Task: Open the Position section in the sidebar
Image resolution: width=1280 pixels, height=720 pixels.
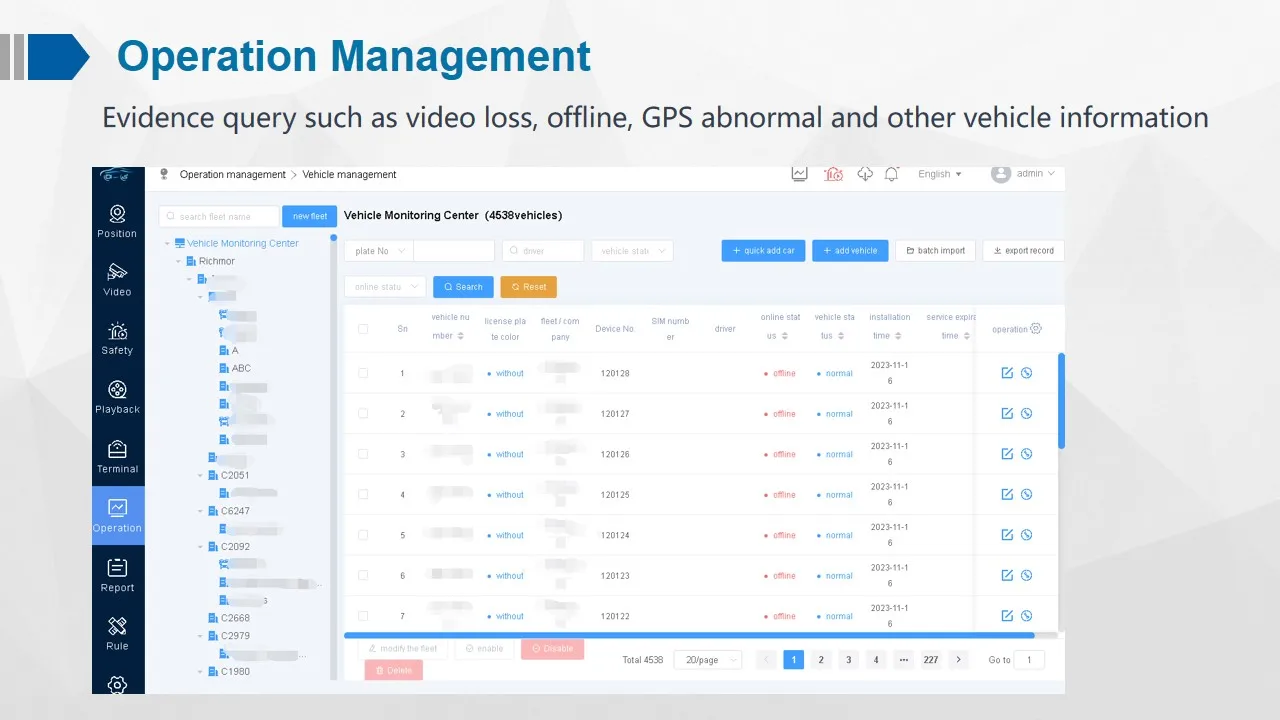Action: point(117,221)
